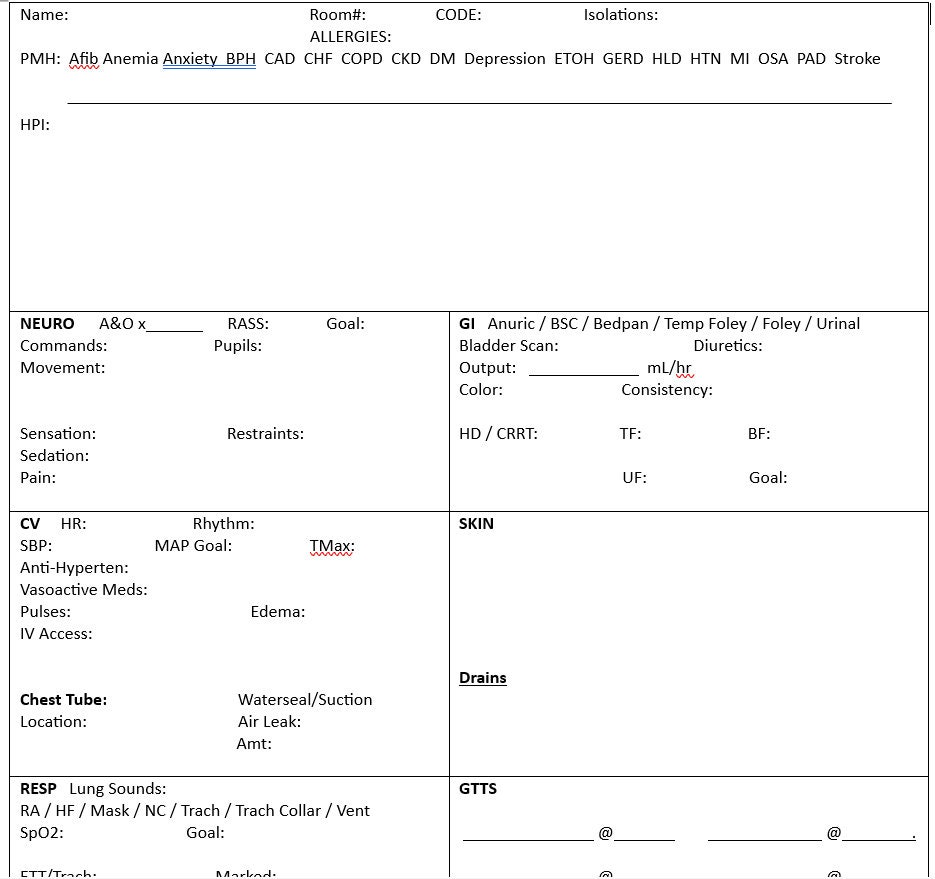
Task: Click the underlined Drains heading
Action: [482, 677]
